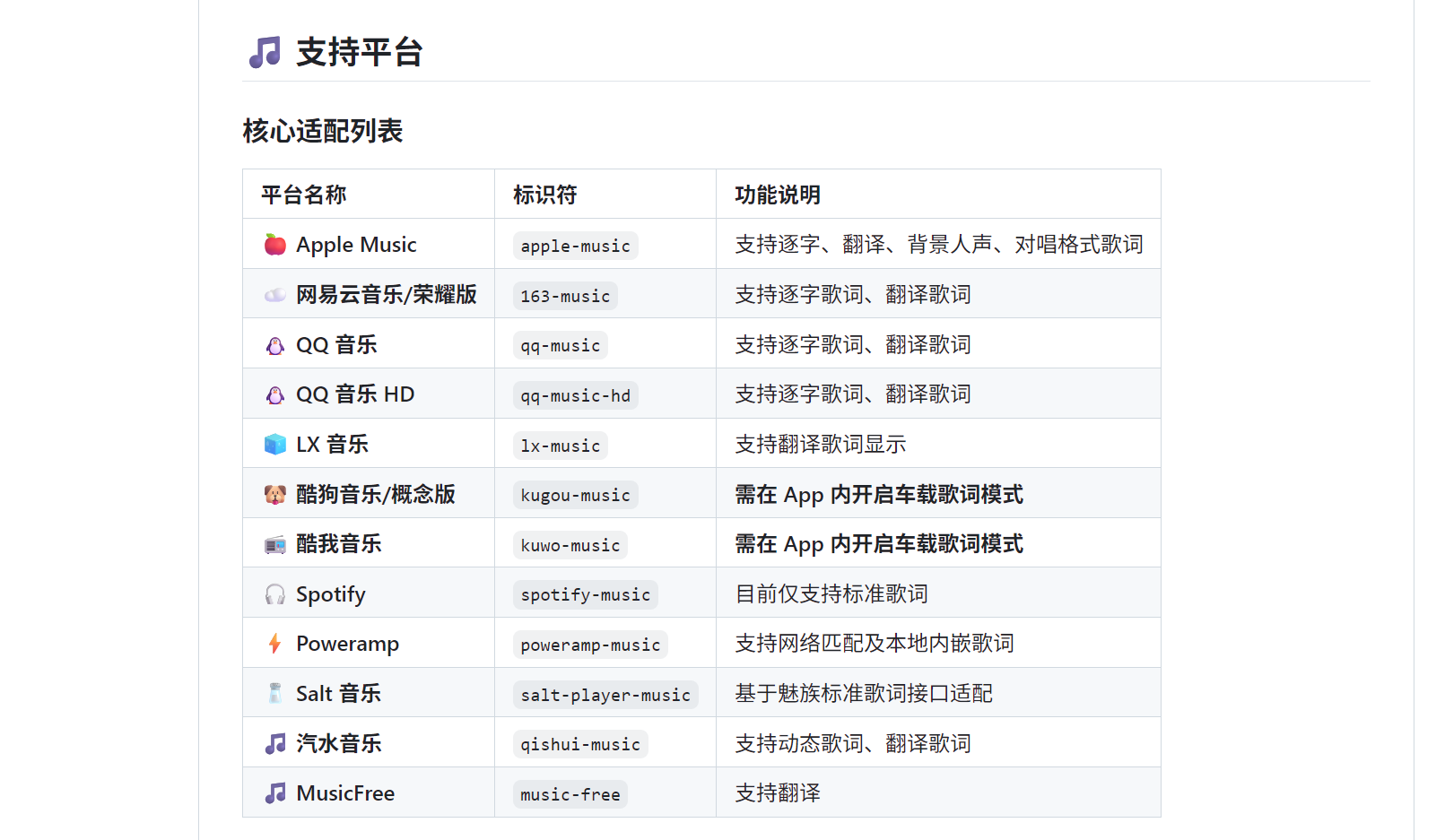The width and height of the screenshot is (1436, 840).
Task: Click the 基于魅族标准歌词接口适配 description
Action: point(864,694)
